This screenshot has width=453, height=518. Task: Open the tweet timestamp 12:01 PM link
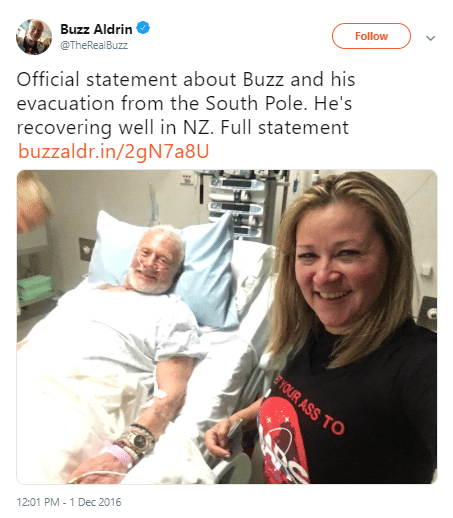click(x=38, y=502)
